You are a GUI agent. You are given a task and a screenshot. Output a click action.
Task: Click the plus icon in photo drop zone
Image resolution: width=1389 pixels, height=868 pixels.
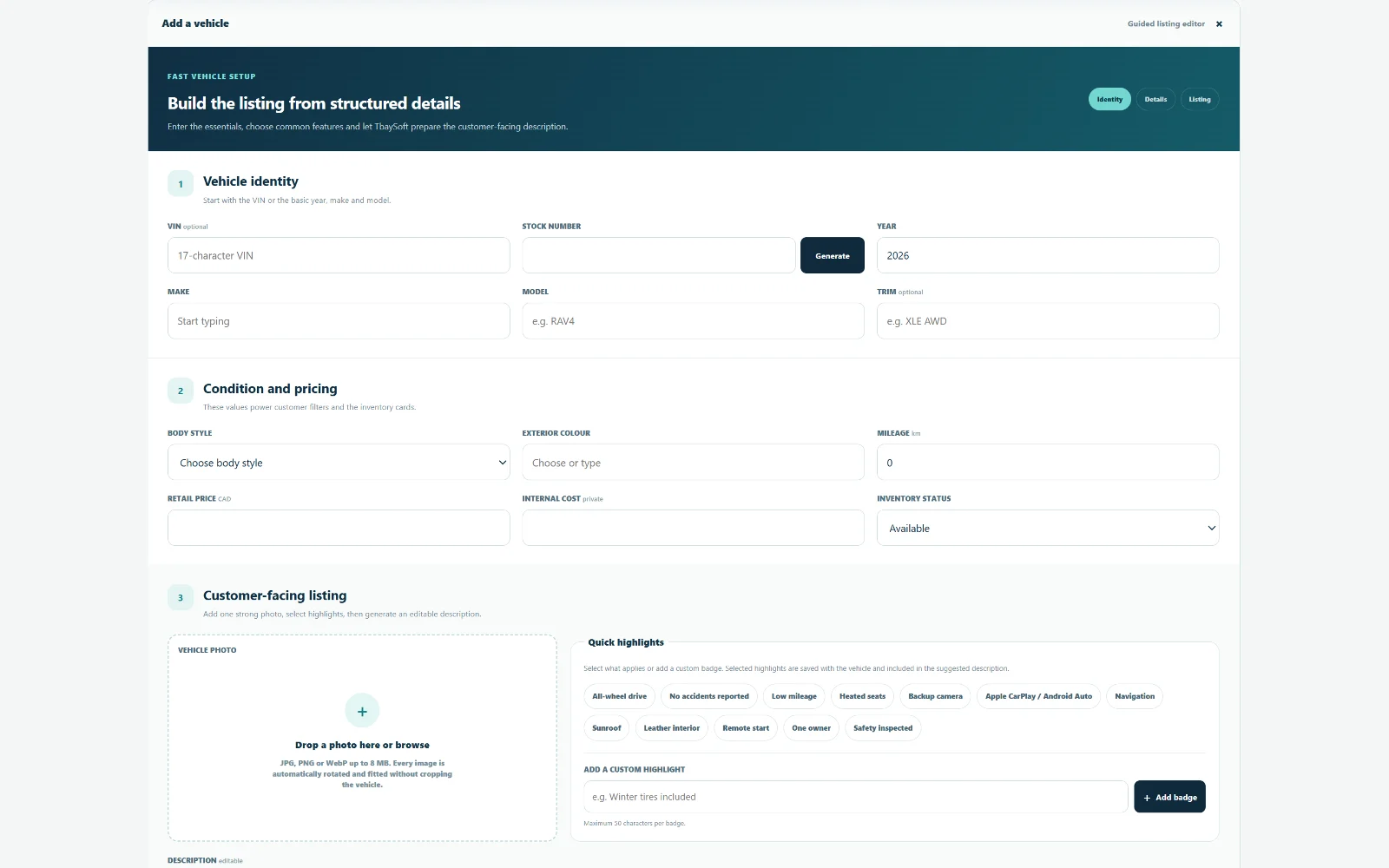coord(362,711)
